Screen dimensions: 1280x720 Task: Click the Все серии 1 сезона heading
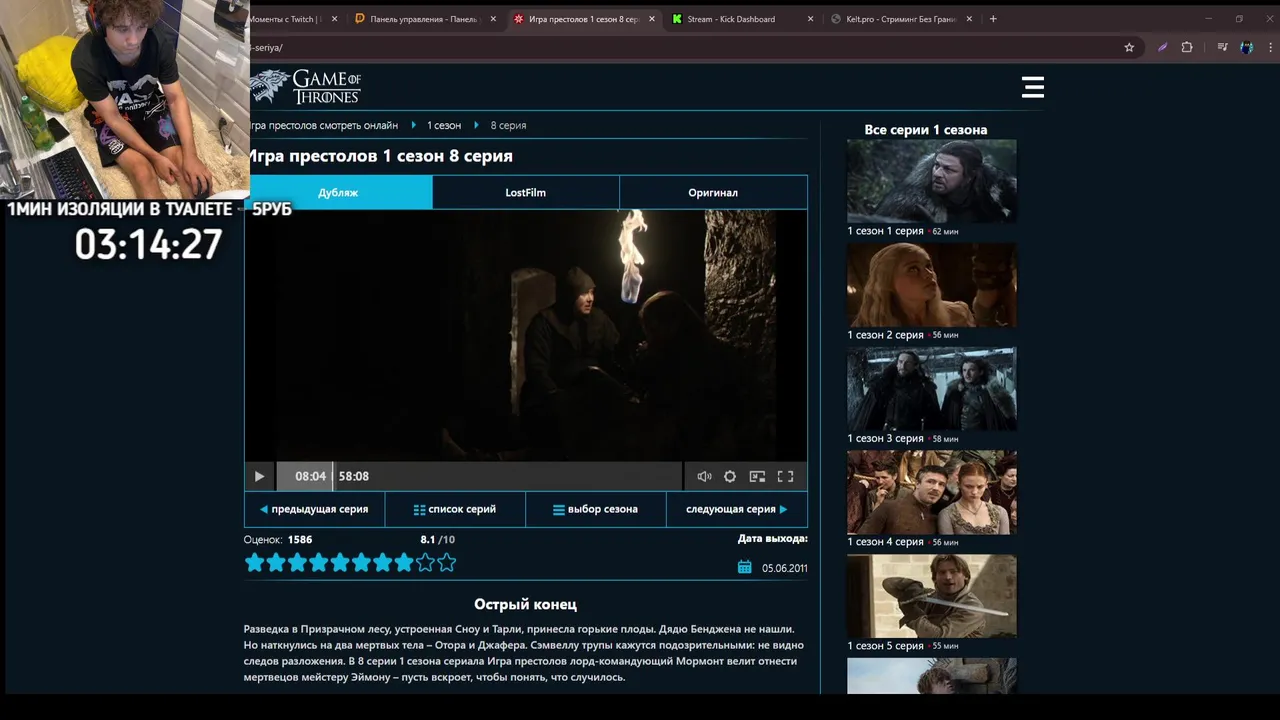point(926,130)
